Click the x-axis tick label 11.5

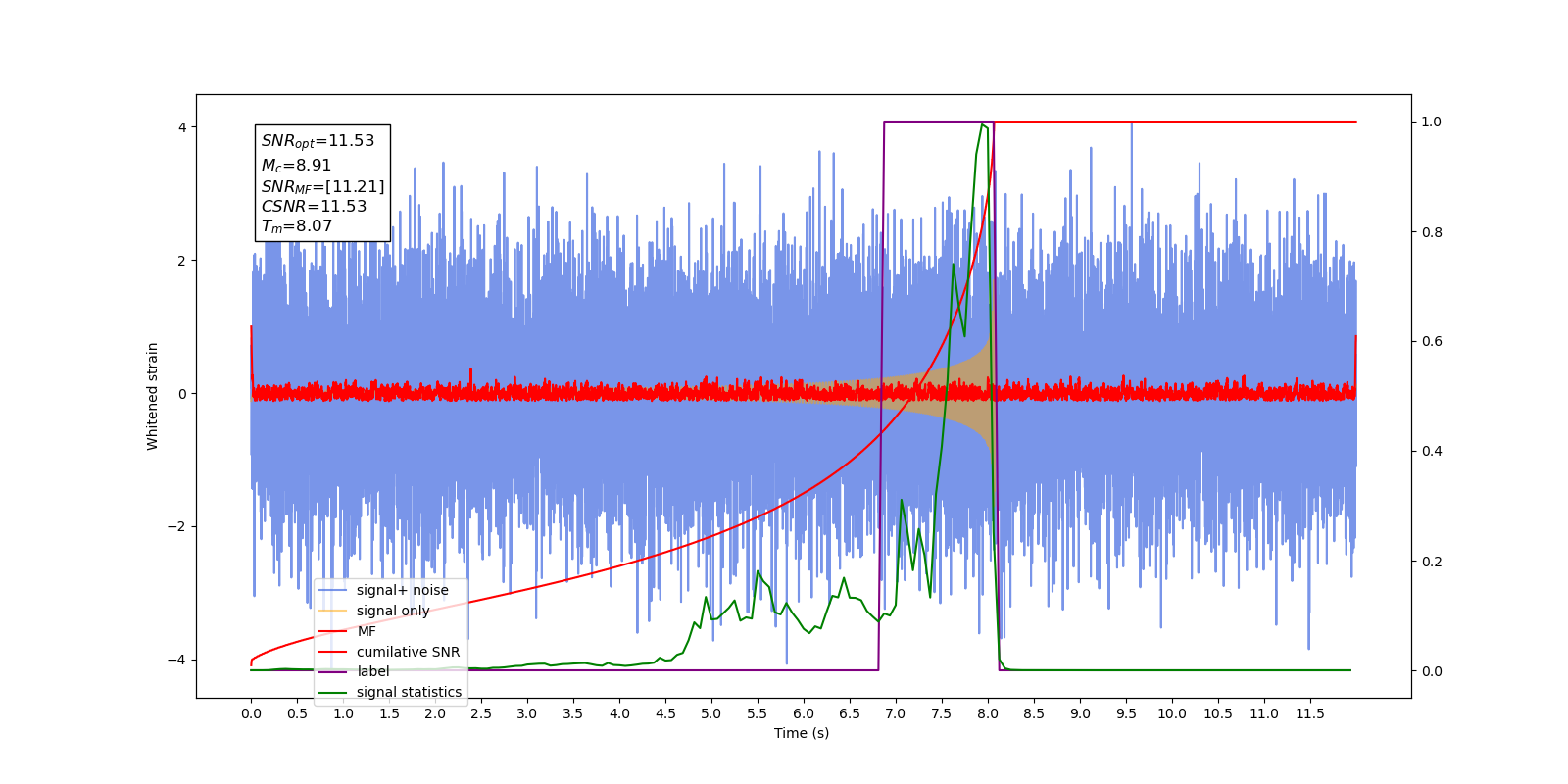click(x=1310, y=713)
